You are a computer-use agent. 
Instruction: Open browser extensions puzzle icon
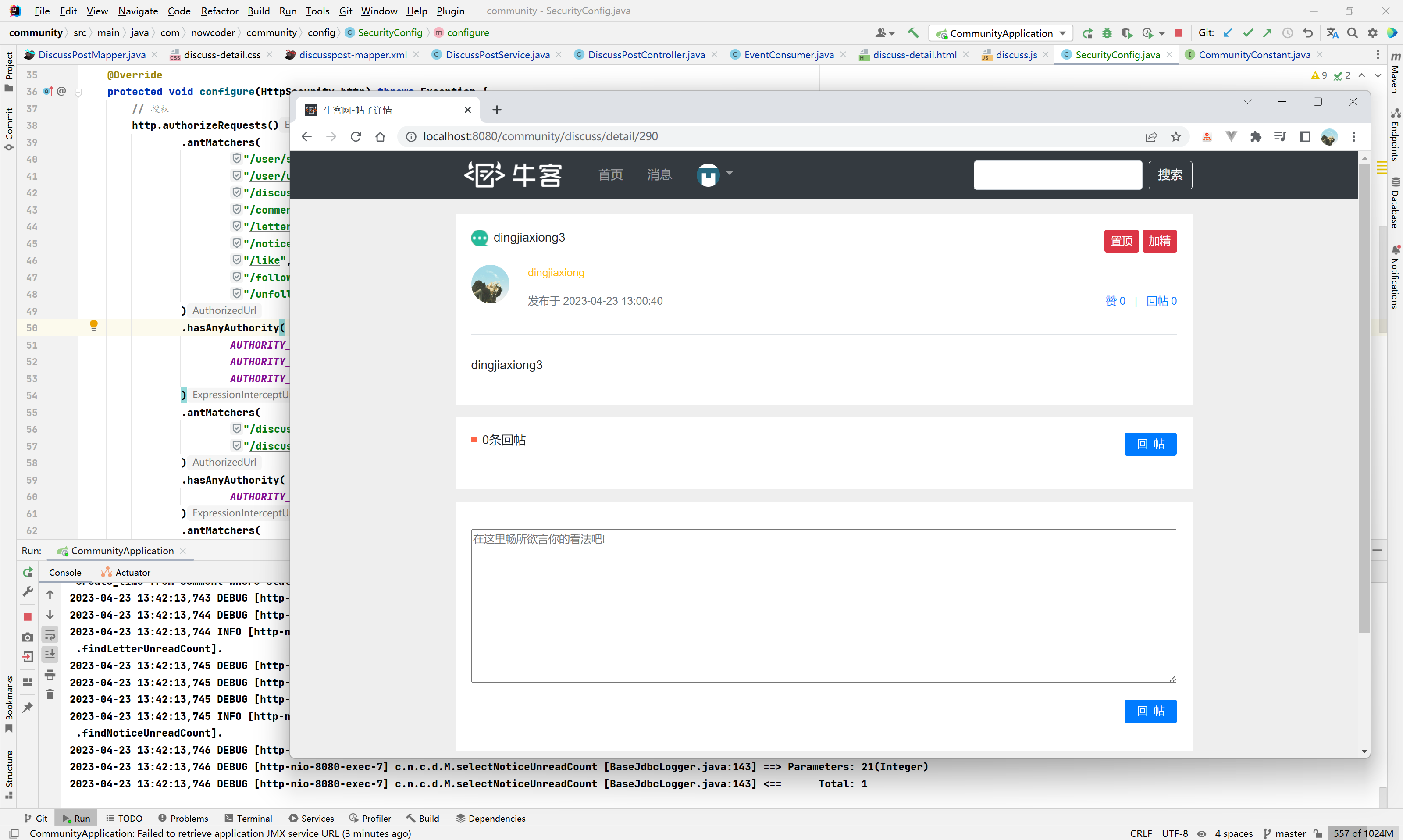pyautogui.click(x=1256, y=136)
